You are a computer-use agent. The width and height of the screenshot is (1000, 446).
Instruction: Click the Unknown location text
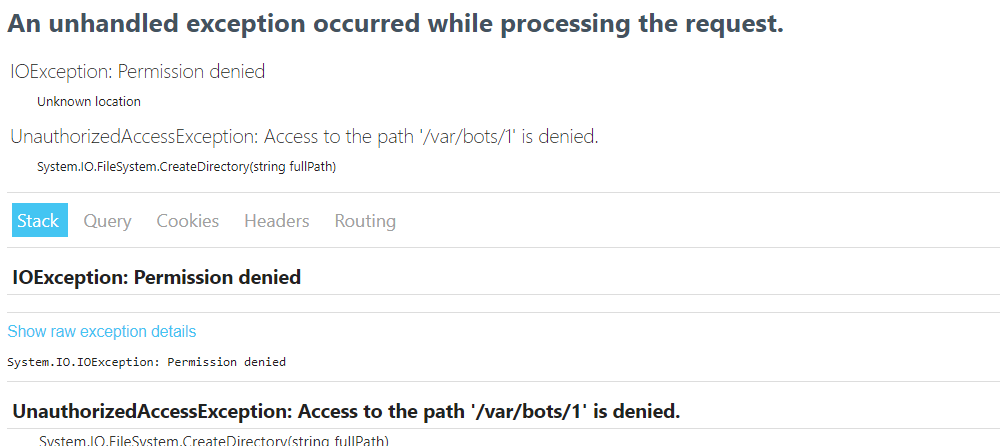click(x=89, y=101)
